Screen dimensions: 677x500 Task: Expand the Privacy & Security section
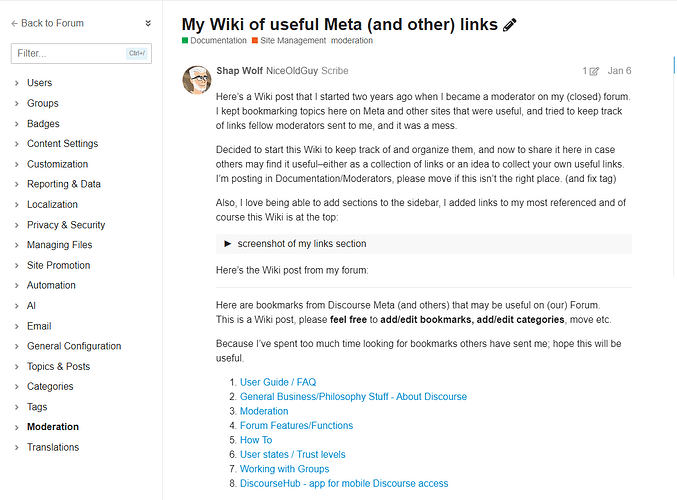[x=66, y=225]
